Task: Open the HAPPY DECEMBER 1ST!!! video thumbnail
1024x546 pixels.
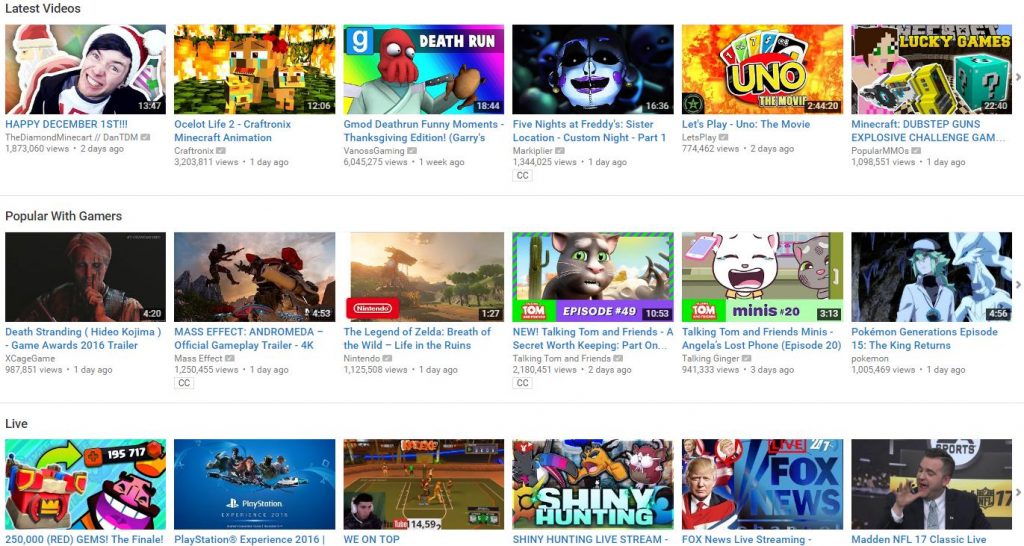Action: coord(86,69)
